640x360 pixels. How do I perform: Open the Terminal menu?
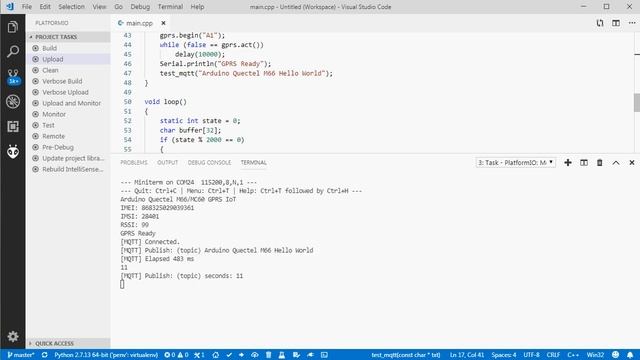[170, 7]
